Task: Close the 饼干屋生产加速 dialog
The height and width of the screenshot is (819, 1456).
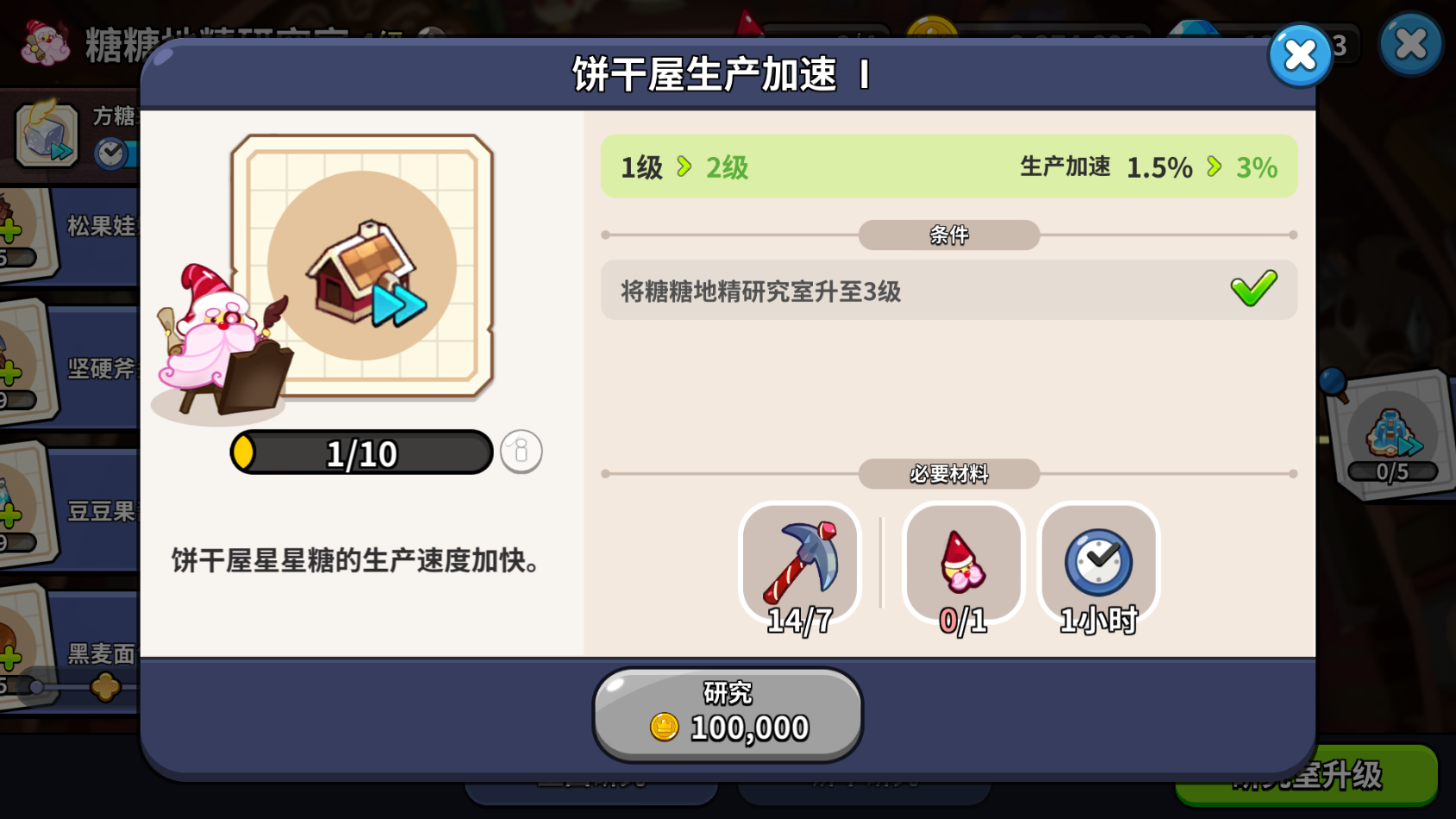Action: coord(1300,56)
